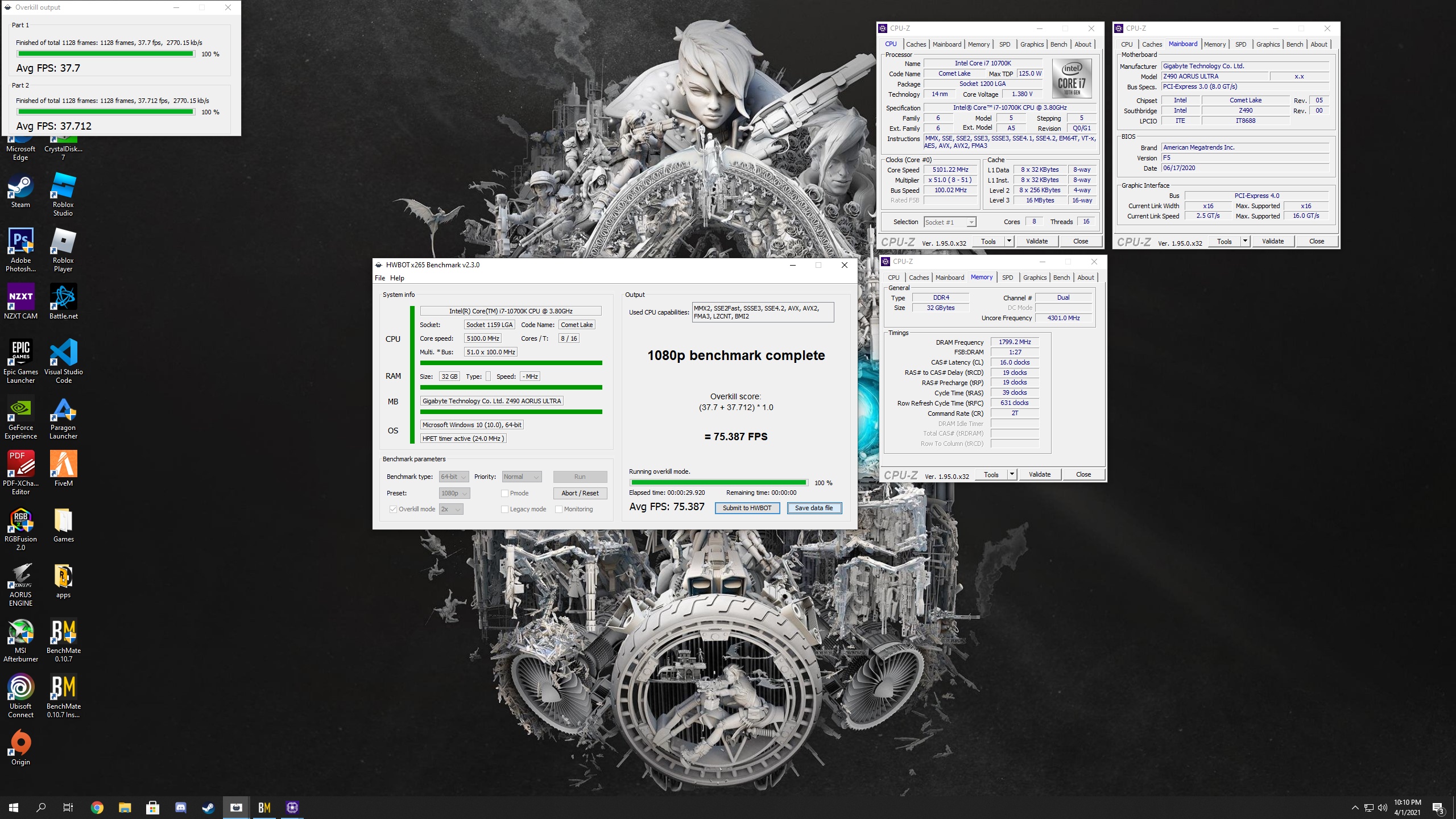Enable the Pmode checkbox
This screenshot has height=819, width=1456.
pos(504,493)
